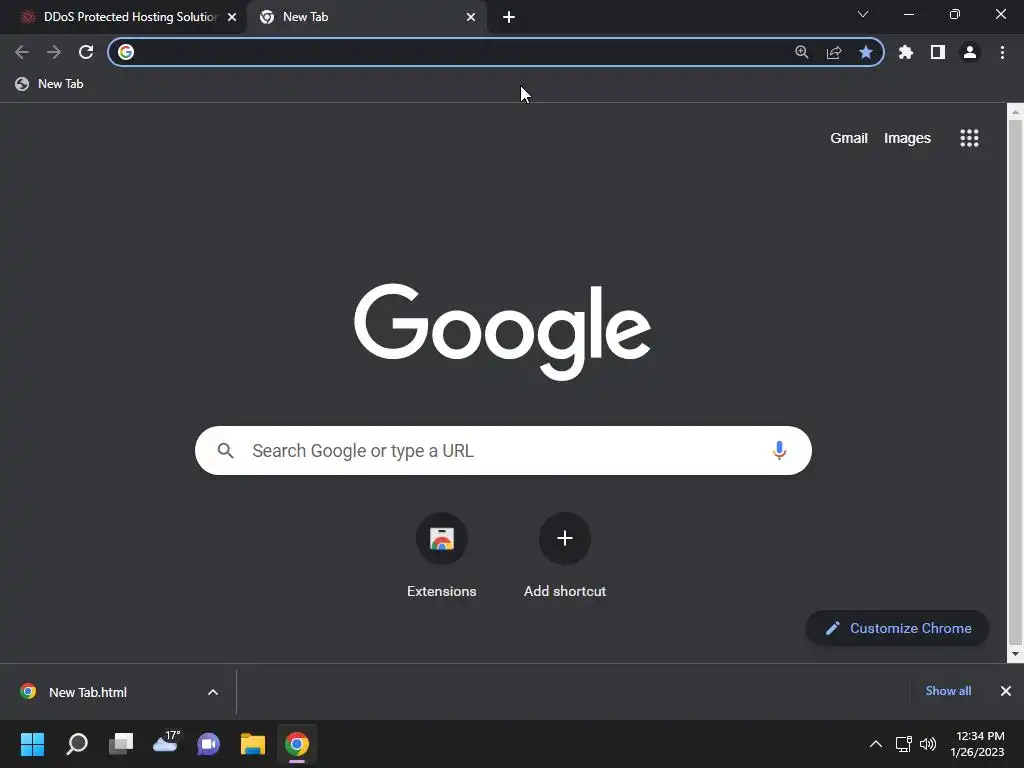Open Google Images link
Image resolution: width=1024 pixels, height=768 pixels.
click(907, 138)
